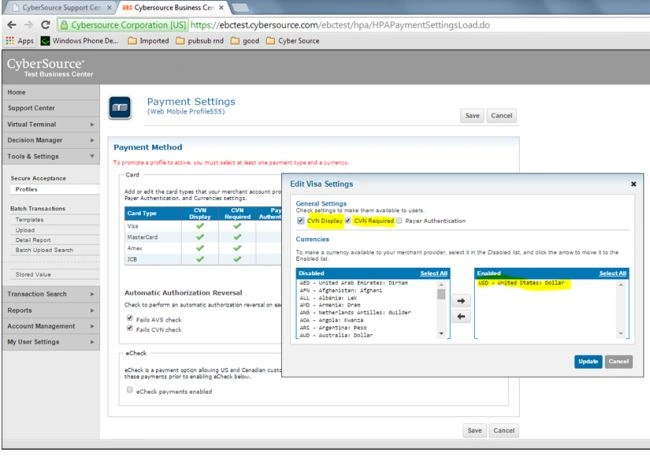
Task: Close the Edit Visa Settings dialog
Action: click(x=633, y=184)
